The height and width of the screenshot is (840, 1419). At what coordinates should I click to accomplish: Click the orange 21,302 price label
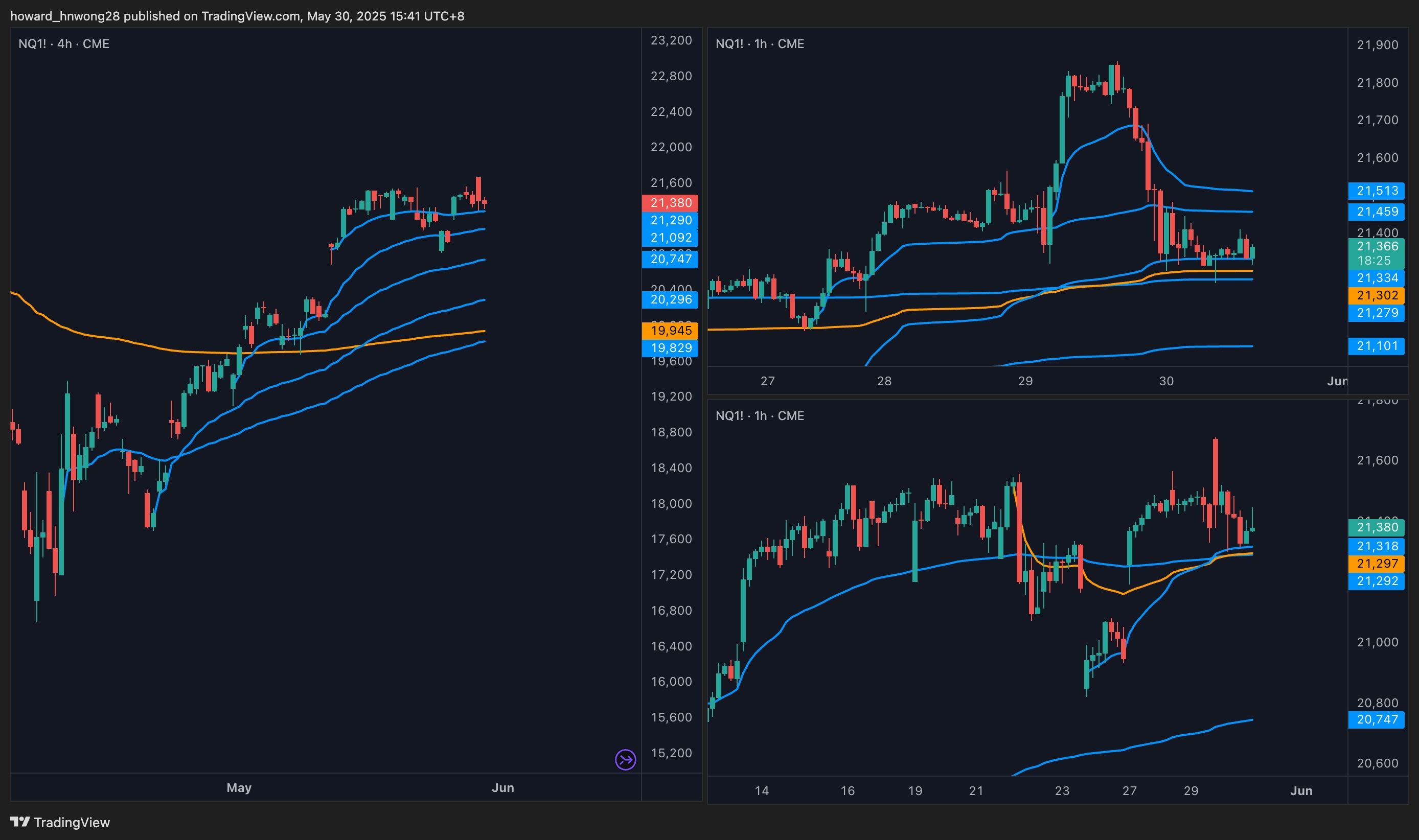[x=1376, y=295]
